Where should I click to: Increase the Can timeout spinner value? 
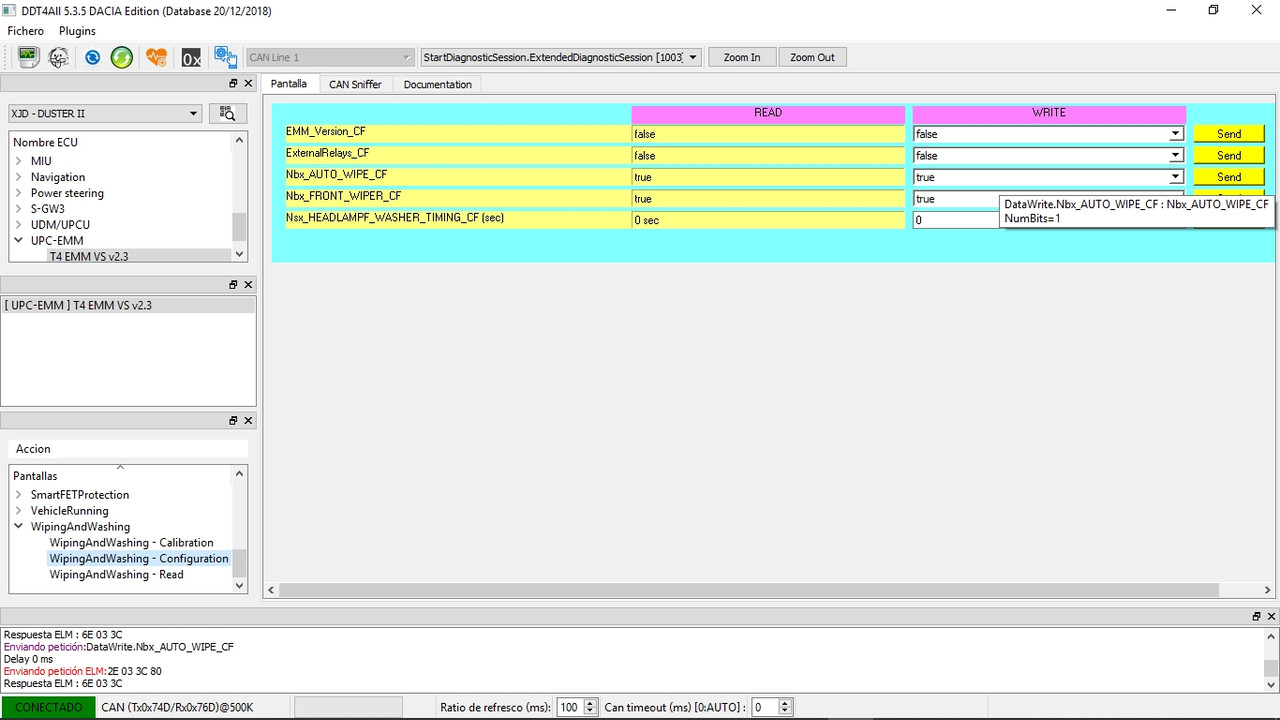pos(785,703)
